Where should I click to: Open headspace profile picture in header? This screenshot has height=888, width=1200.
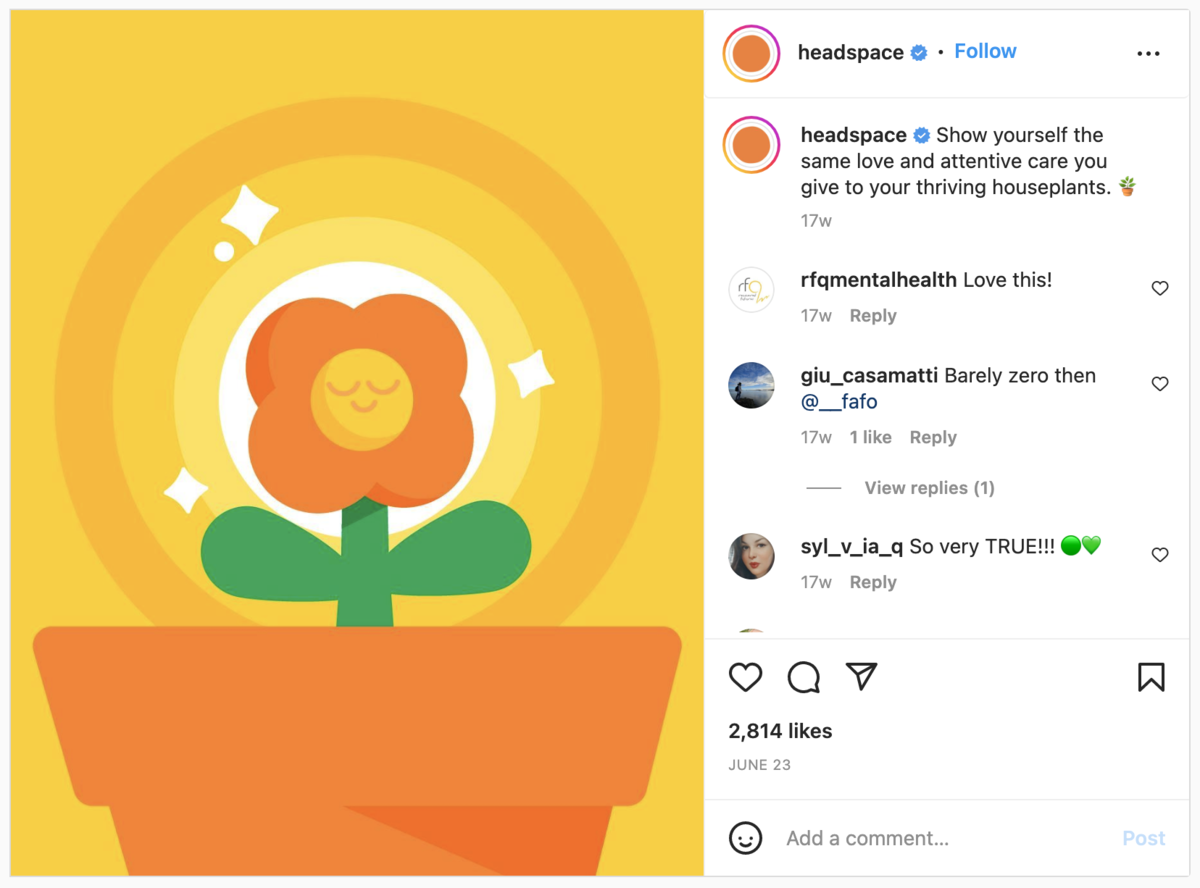[x=751, y=53]
